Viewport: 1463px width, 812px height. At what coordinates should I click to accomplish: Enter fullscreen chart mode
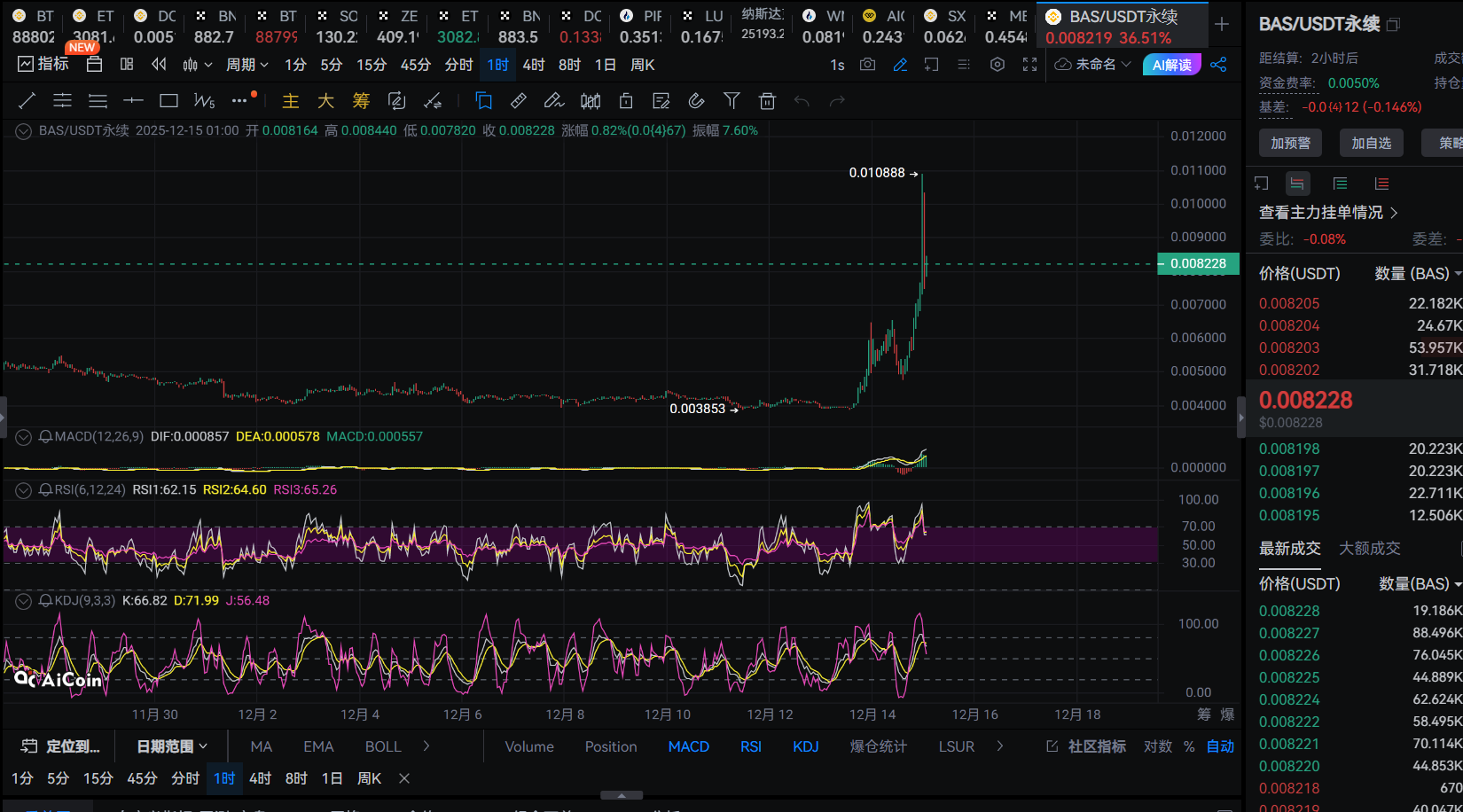(1029, 65)
